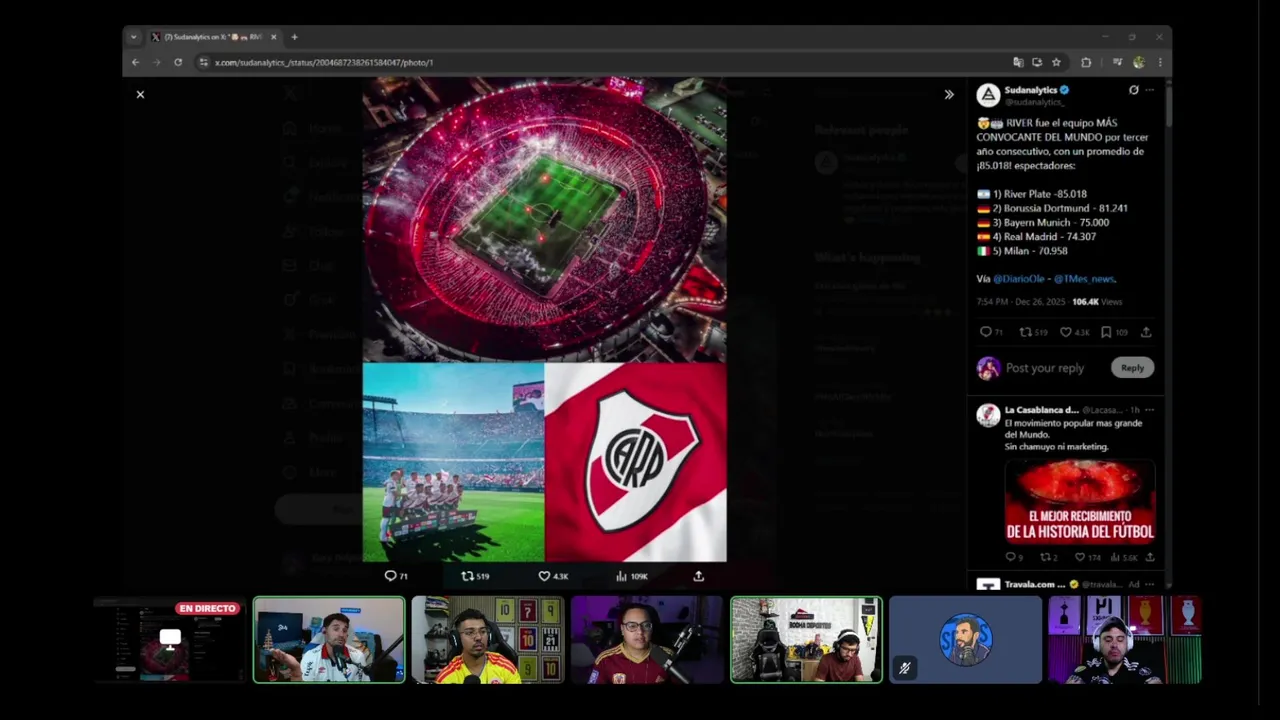Open the more options menu on Sudanalytics post
Screen dimensions: 1280x720
(1149, 90)
